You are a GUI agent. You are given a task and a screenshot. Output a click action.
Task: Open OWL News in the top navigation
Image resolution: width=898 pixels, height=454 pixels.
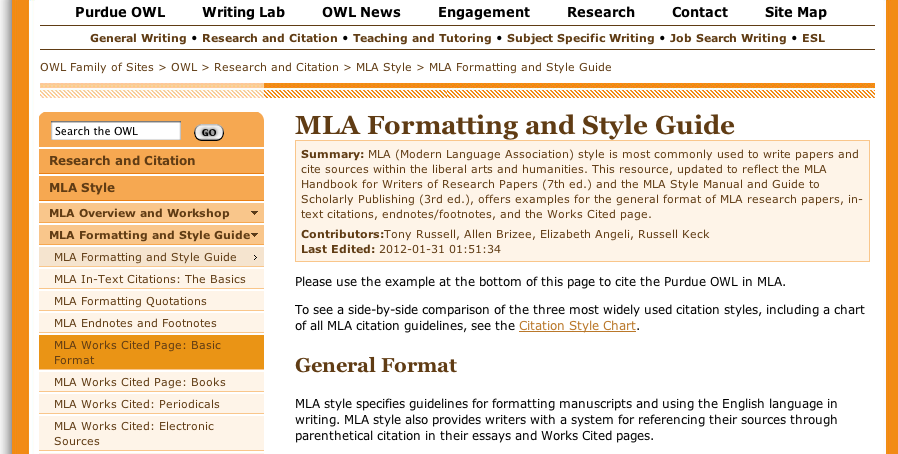tap(361, 12)
